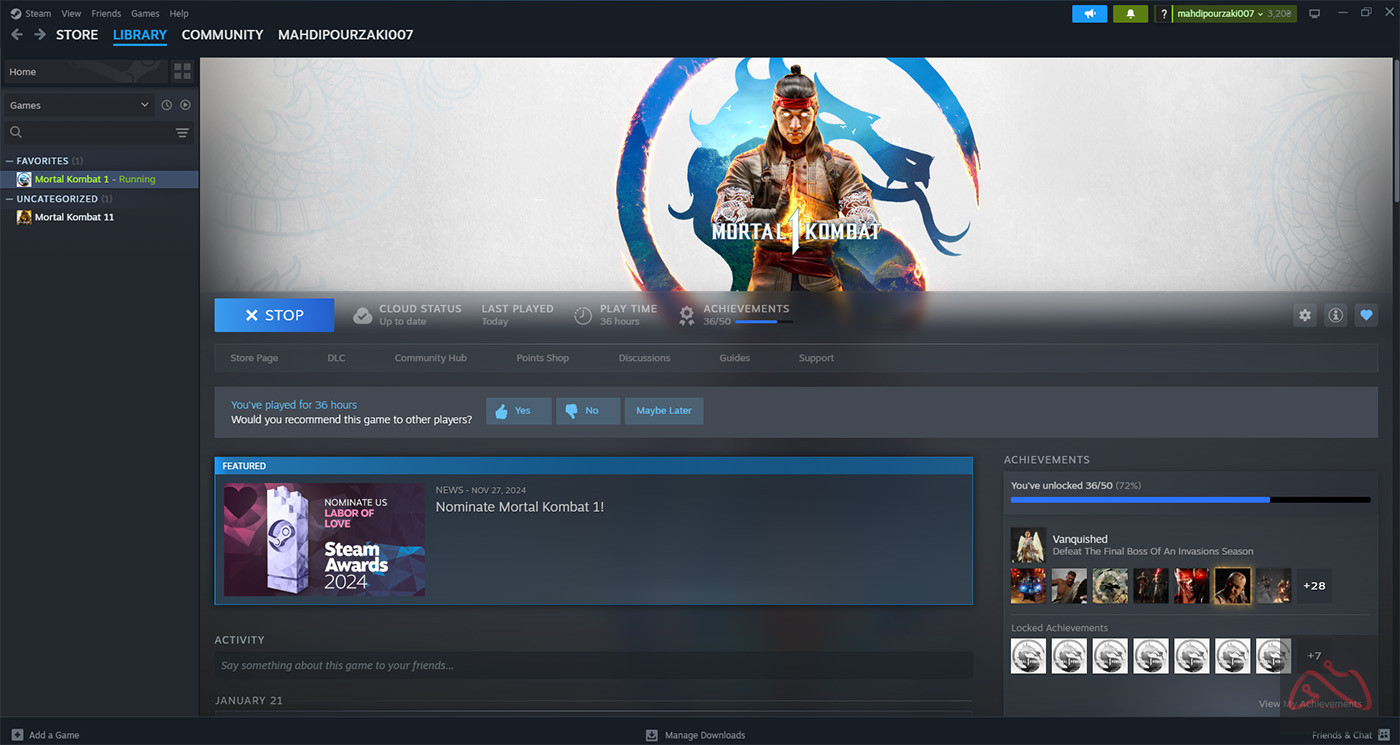Click the advanced filter icon beside search

[x=182, y=132]
